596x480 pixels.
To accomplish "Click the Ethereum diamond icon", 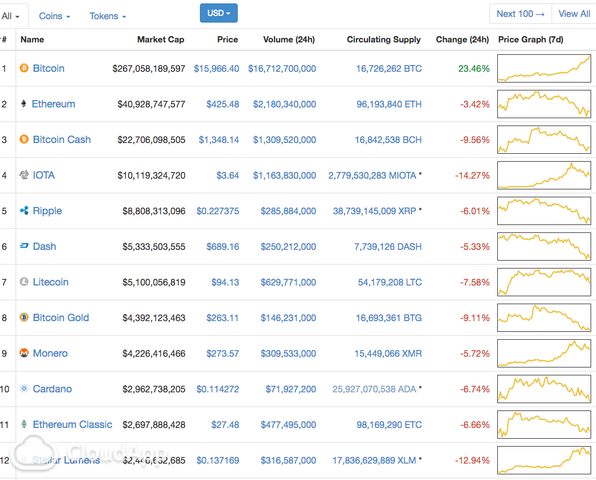I will click(24, 104).
